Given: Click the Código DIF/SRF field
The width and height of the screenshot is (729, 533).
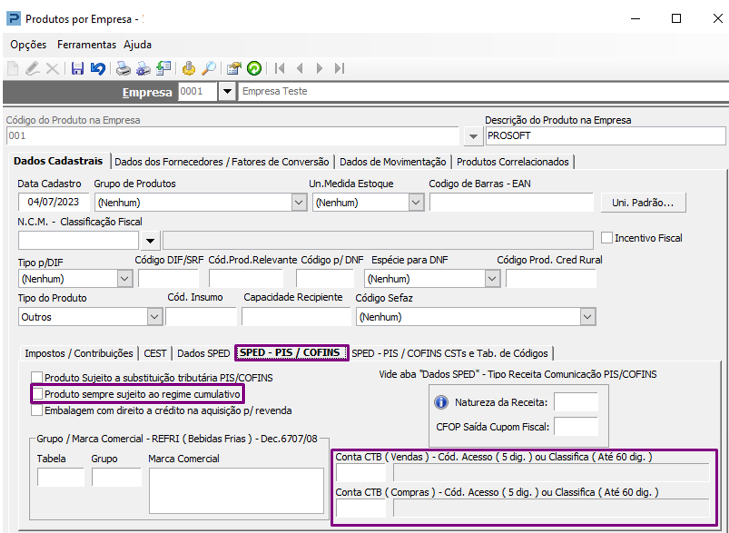Looking at the screenshot, I should (168, 279).
